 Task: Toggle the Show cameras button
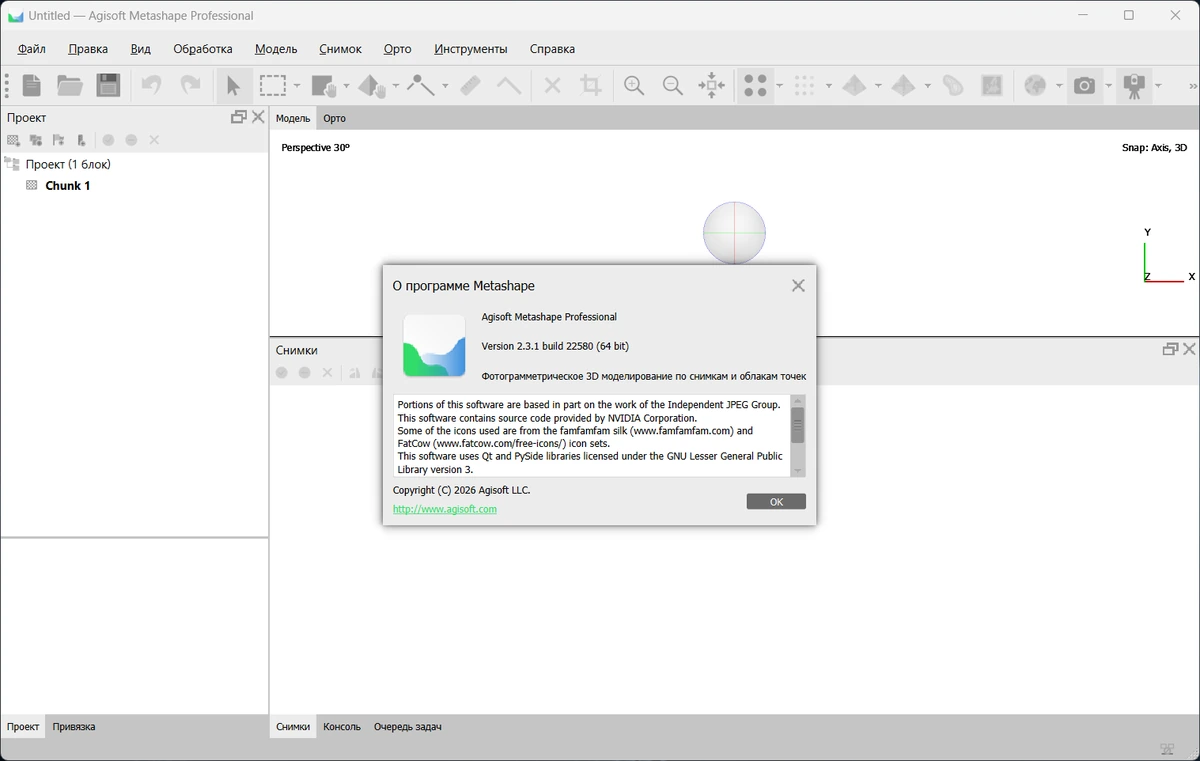pyautogui.click(x=1084, y=86)
